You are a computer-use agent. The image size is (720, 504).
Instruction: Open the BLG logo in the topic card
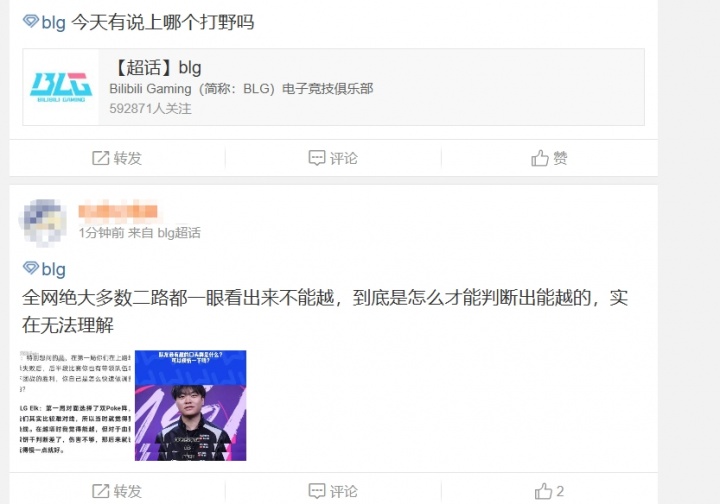[x=61, y=87]
